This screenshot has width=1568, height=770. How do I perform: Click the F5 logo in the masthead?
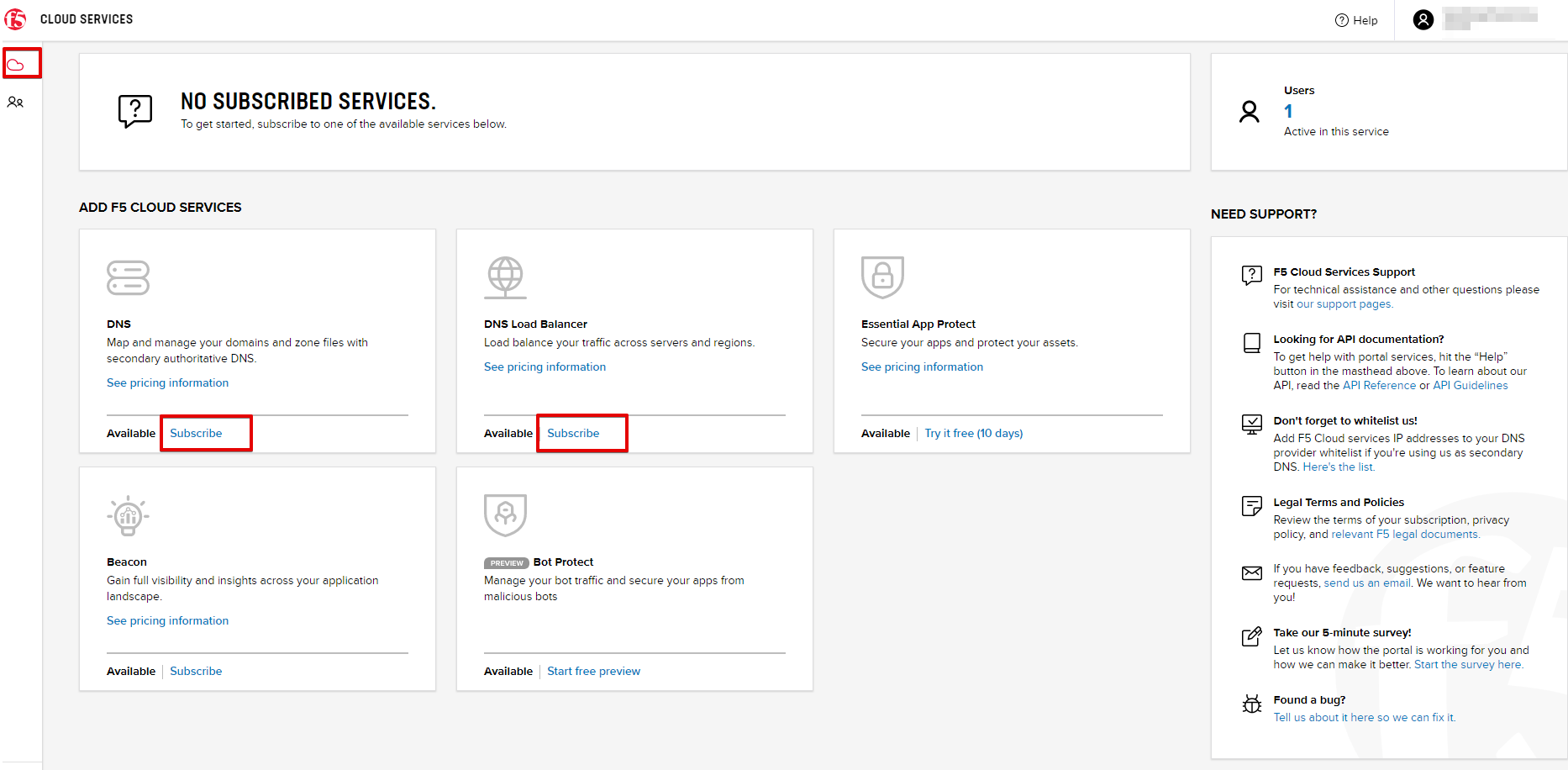point(15,18)
